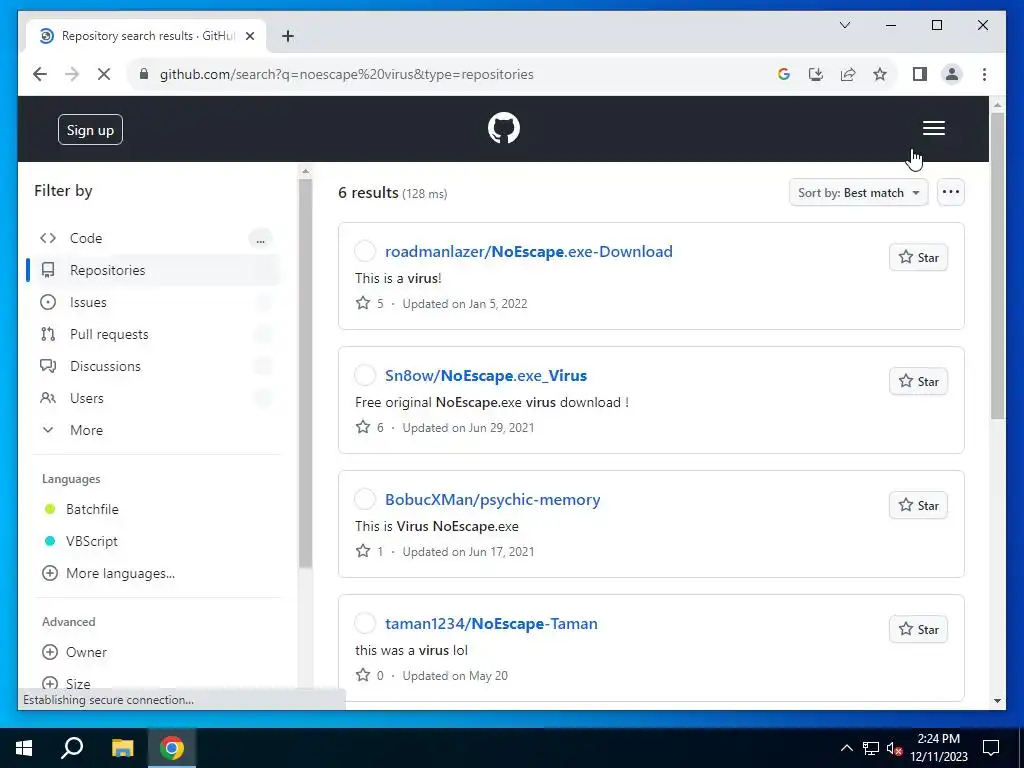Open a new browser tab
Viewport: 1024px width, 768px height.
[x=287, y=36]
